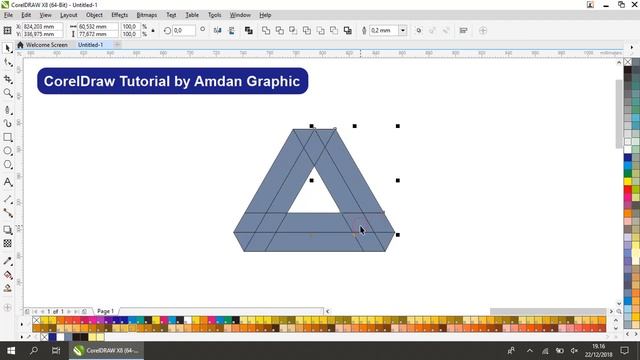Select the Ellipse tool
Image resolution: width=640 pixels, height=360 pixels.
click(x=7, y=151)
